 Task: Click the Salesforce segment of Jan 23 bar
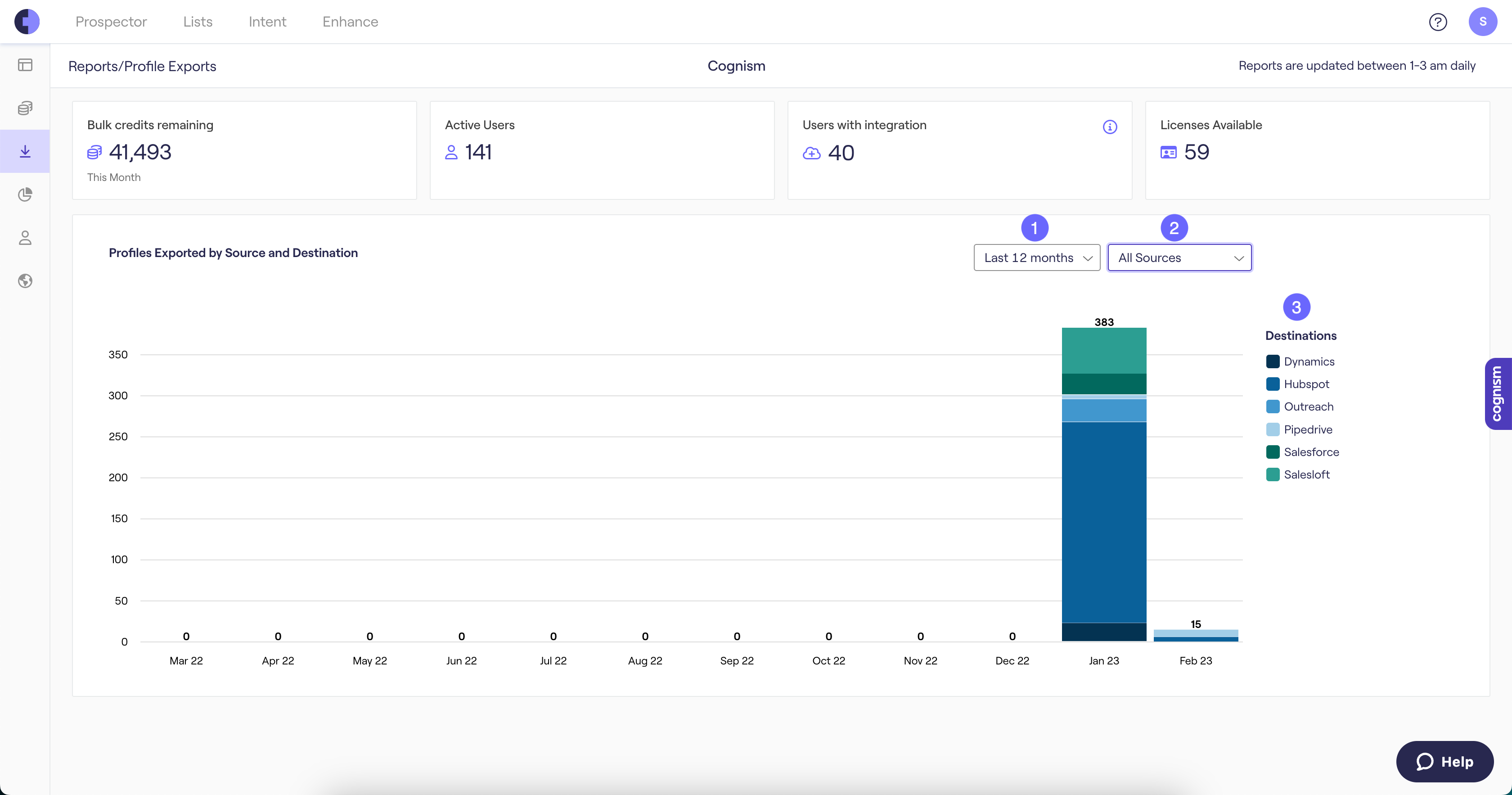(x=1103, y=384)
